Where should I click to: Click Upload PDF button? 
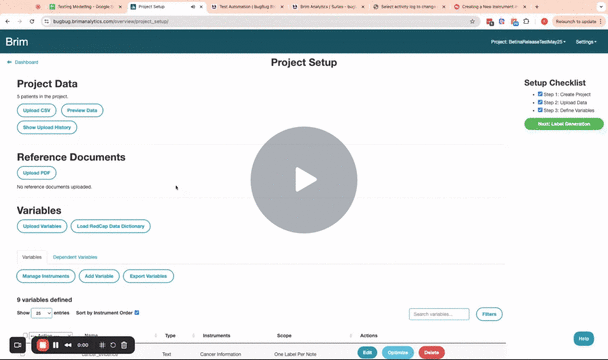pos(36,173)
